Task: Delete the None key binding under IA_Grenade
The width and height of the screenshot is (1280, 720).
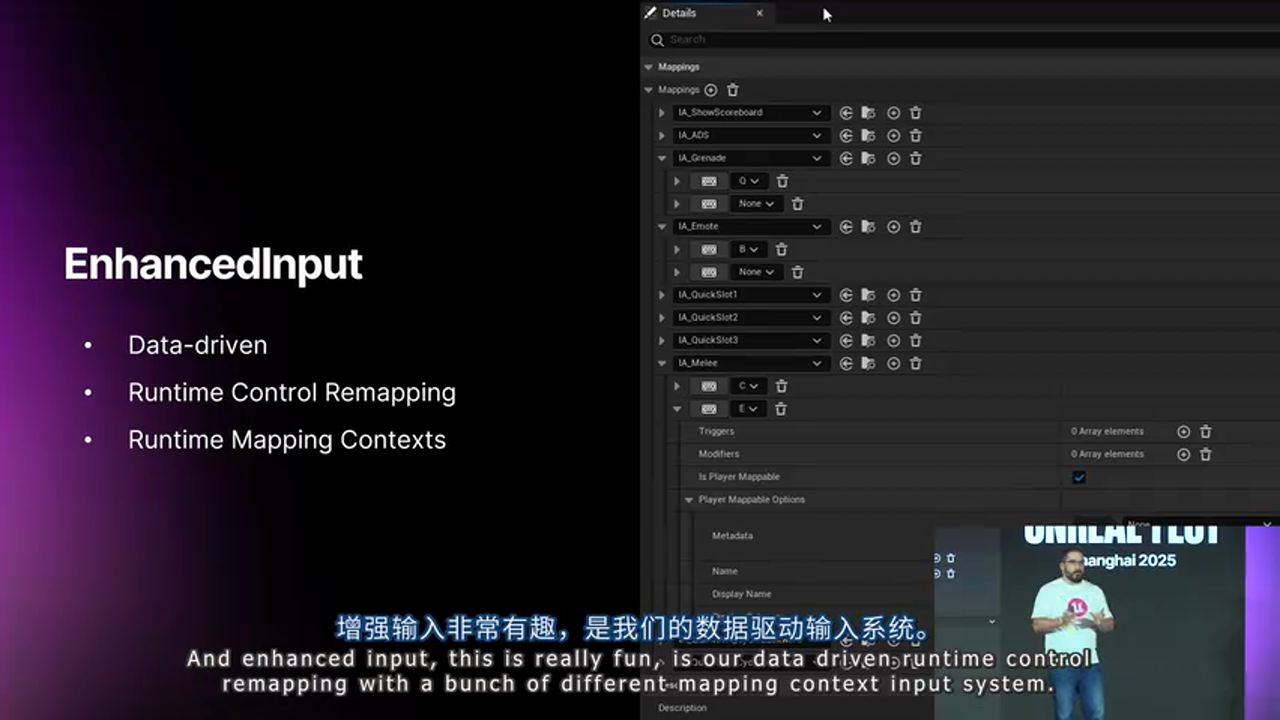Action: [797, 204]
